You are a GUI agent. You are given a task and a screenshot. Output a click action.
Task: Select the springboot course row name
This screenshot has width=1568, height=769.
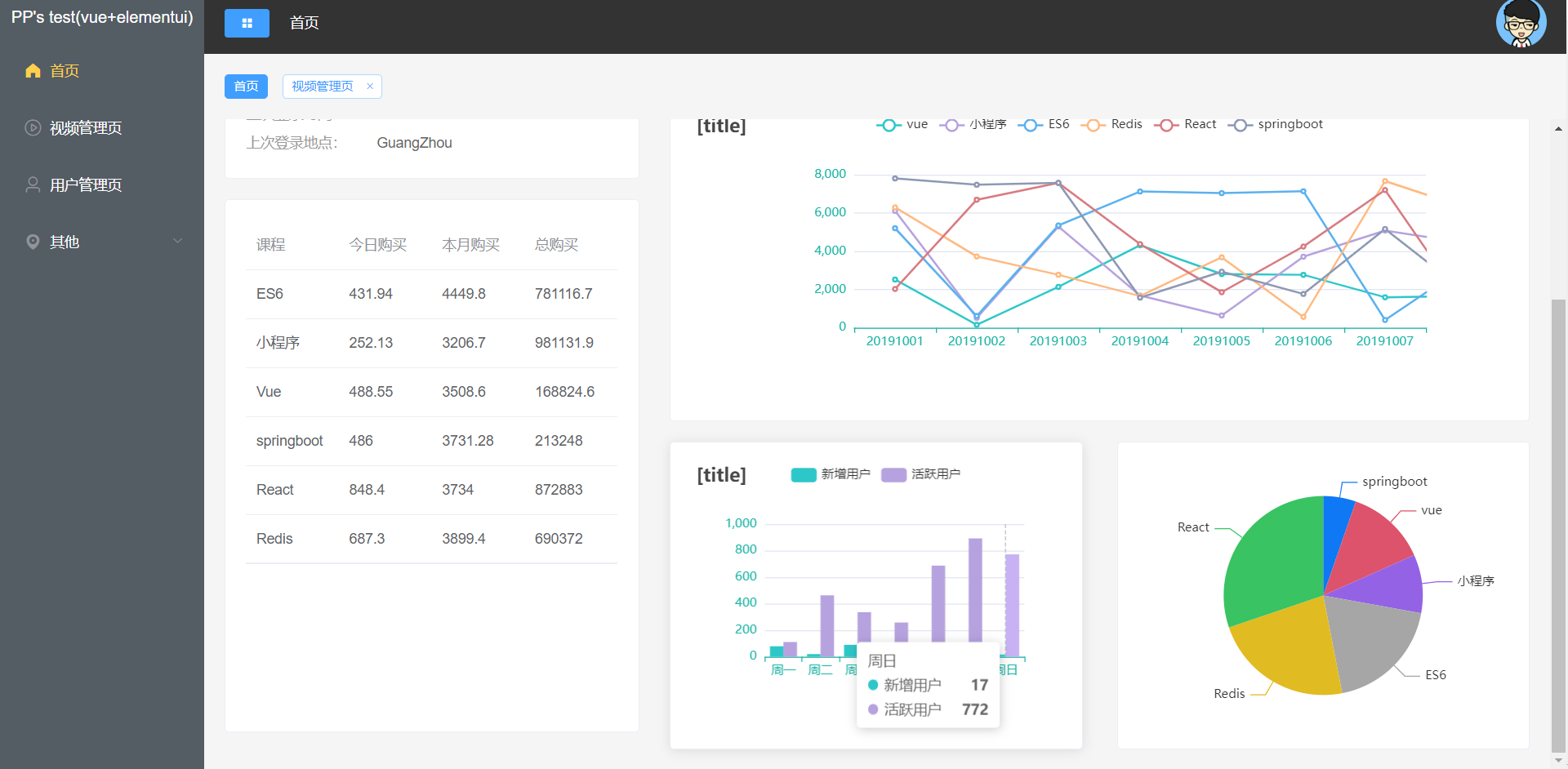[x=290, y=441]
